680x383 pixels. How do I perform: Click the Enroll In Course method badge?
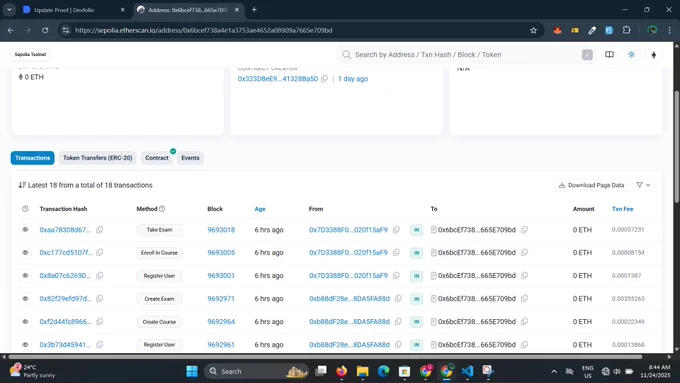pos(159,253)
